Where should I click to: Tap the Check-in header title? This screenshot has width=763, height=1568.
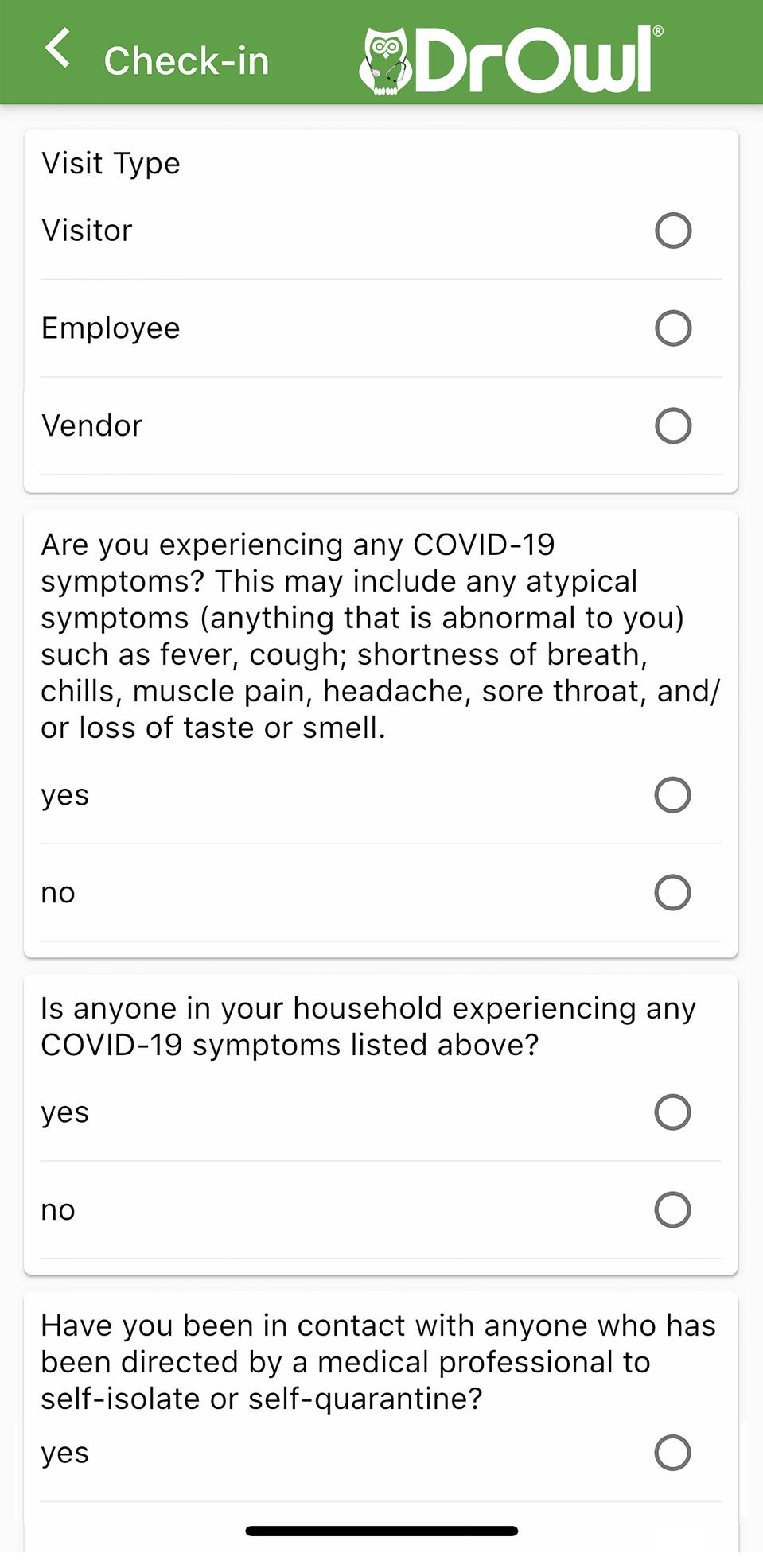[x=187, y=61]
